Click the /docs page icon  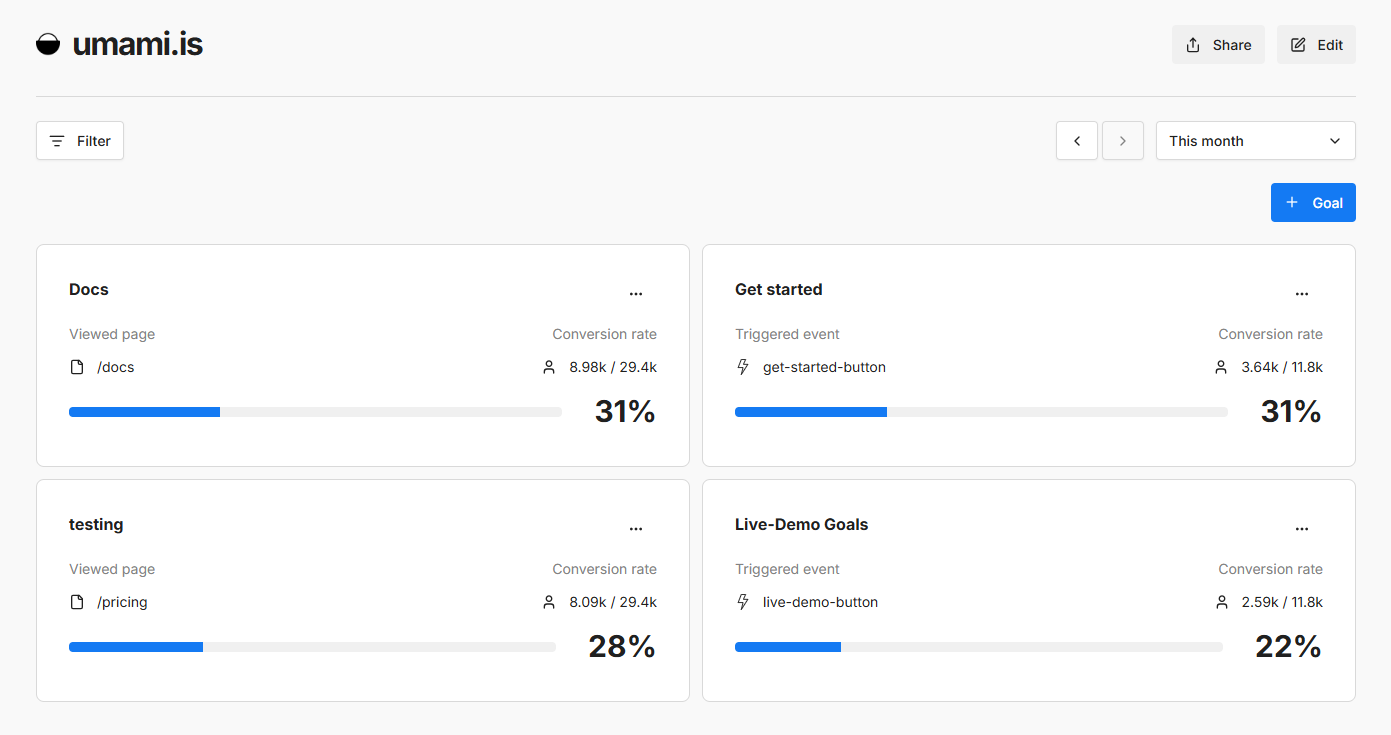tap(77, 367)
